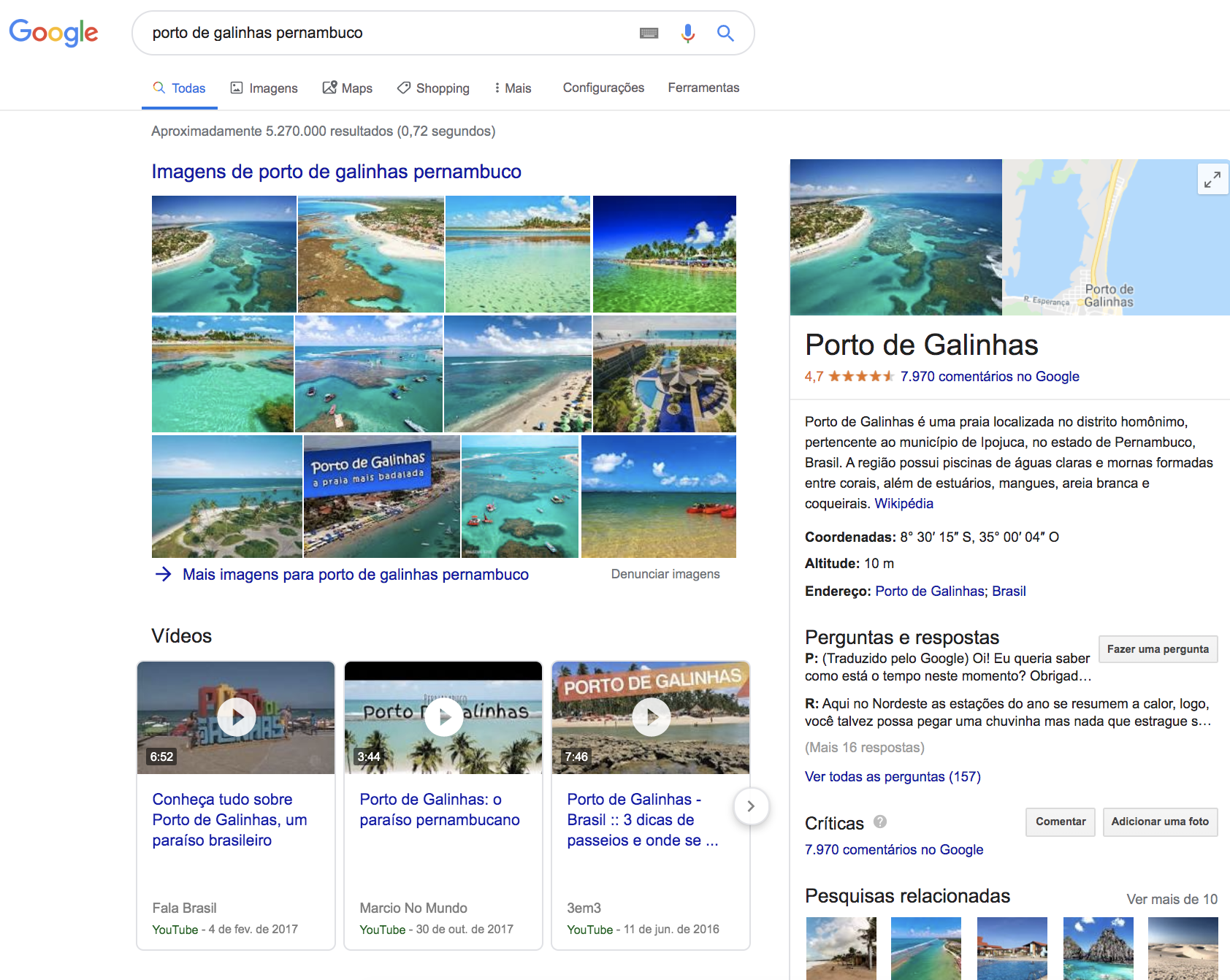Open Configurações settings menu
1230x980 pixels.
603,88
